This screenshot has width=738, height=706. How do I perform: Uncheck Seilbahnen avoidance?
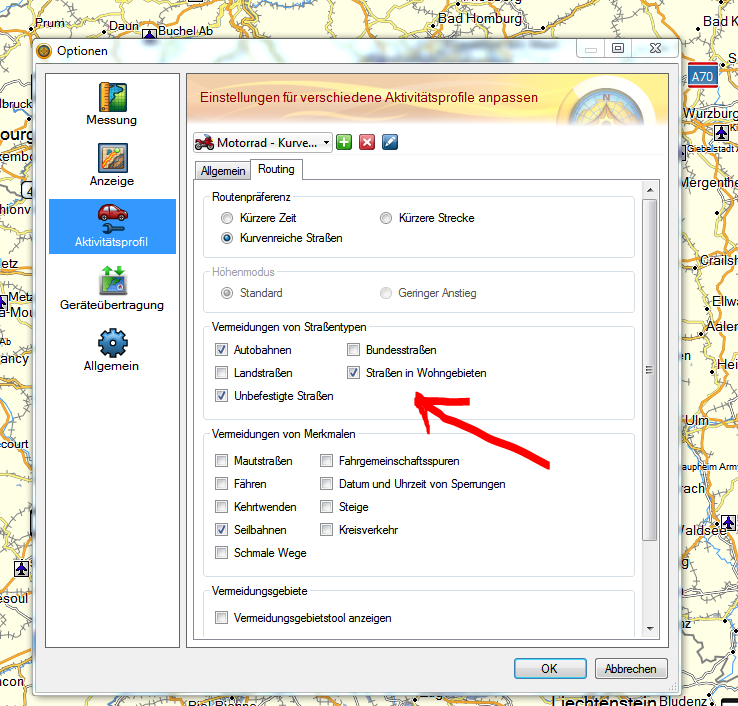(x=221, y=530)
